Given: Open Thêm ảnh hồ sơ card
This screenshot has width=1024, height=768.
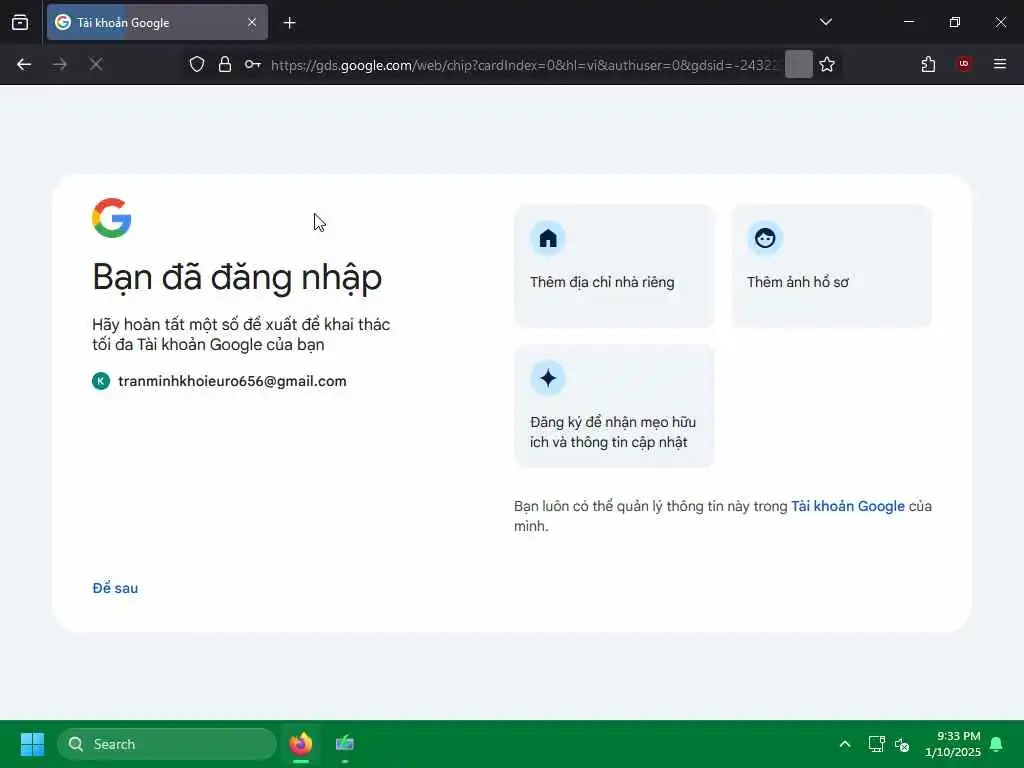Looking at the screenshot, I should coord(831,266).
